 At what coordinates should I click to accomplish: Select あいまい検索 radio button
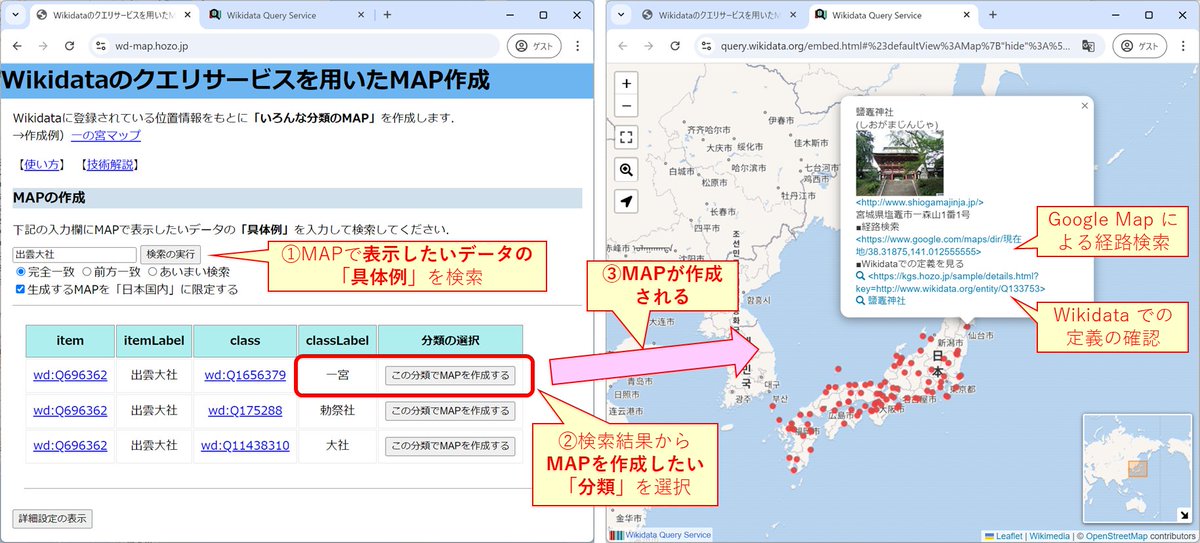click(x=153, y=272)
